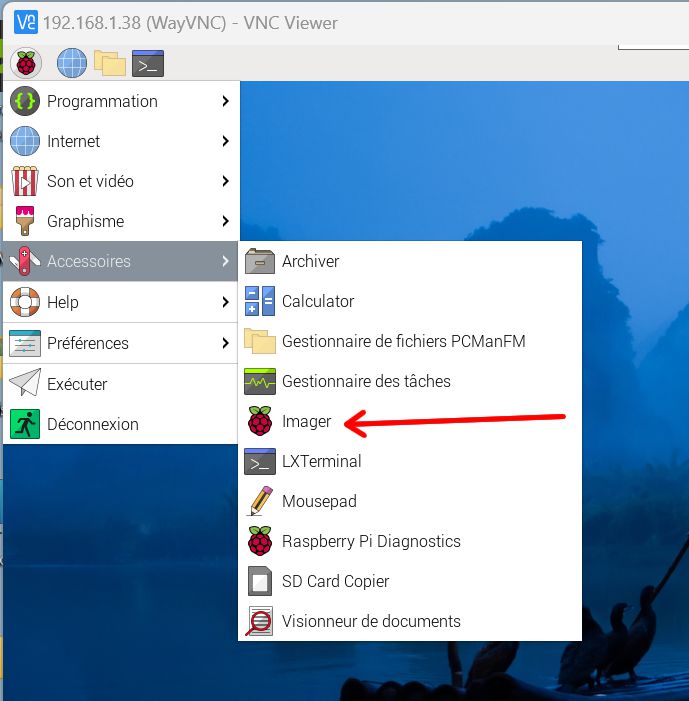Click the Son et vidéo popcorn icon
The height and width of the screenshot is (701, 689).
click(25, 181)
